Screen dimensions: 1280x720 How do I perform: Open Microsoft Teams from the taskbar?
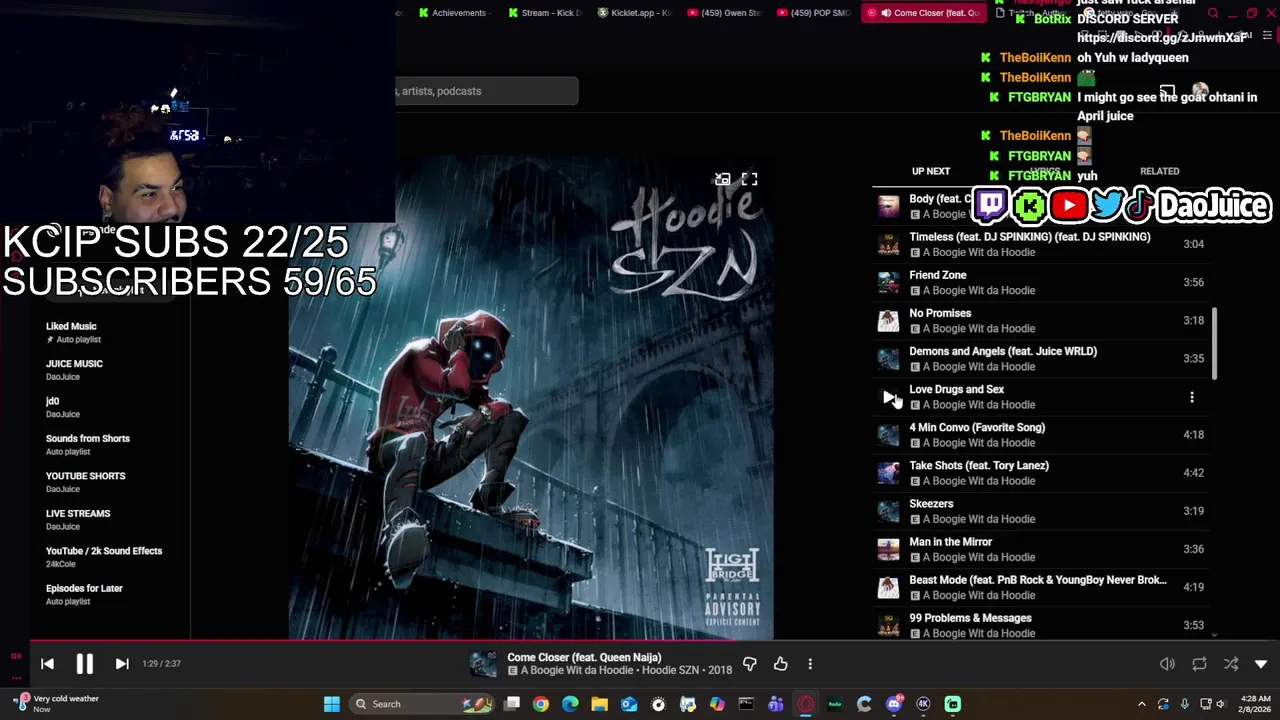click(776, 704)
